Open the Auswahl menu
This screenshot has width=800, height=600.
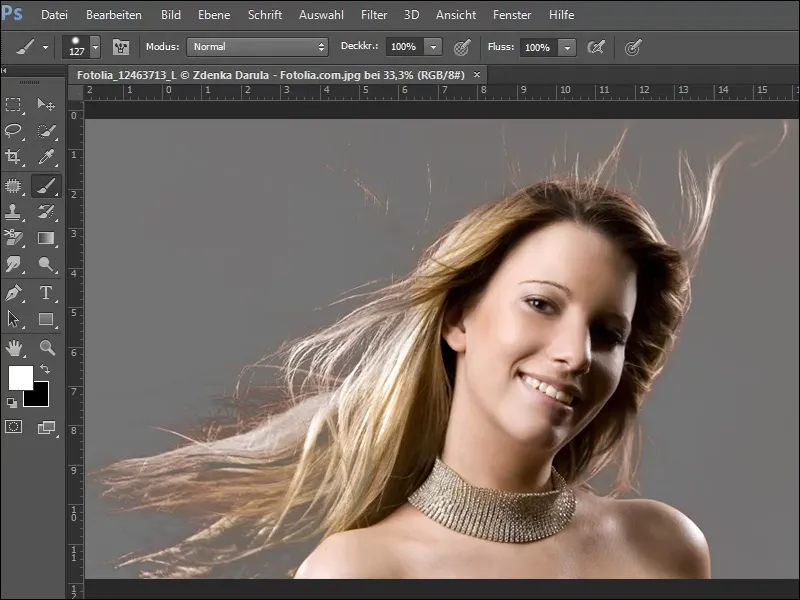tap(321, 15)
